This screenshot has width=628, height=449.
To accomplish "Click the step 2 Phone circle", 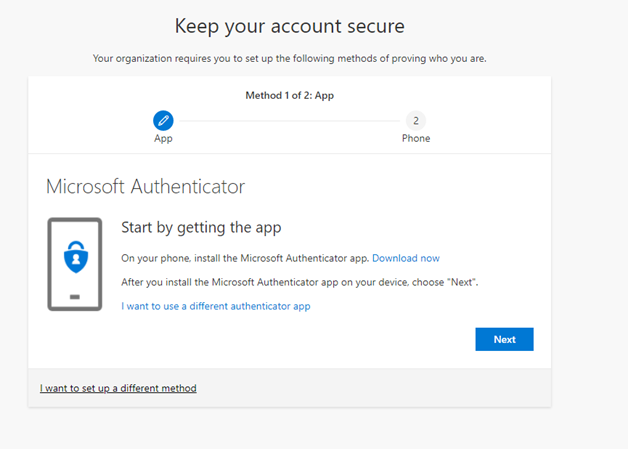I will (x=416, y=121).
